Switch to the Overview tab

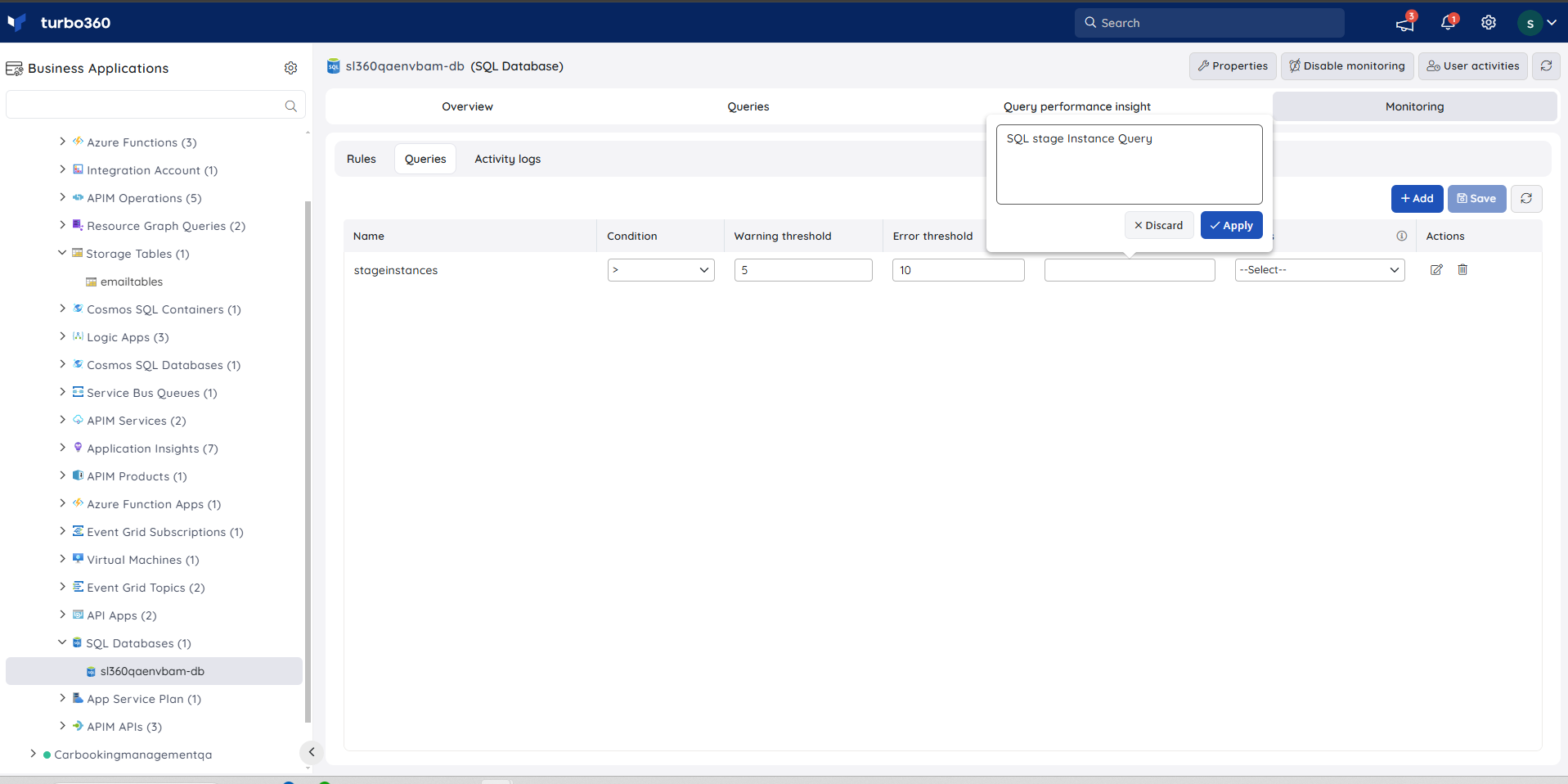467,106
